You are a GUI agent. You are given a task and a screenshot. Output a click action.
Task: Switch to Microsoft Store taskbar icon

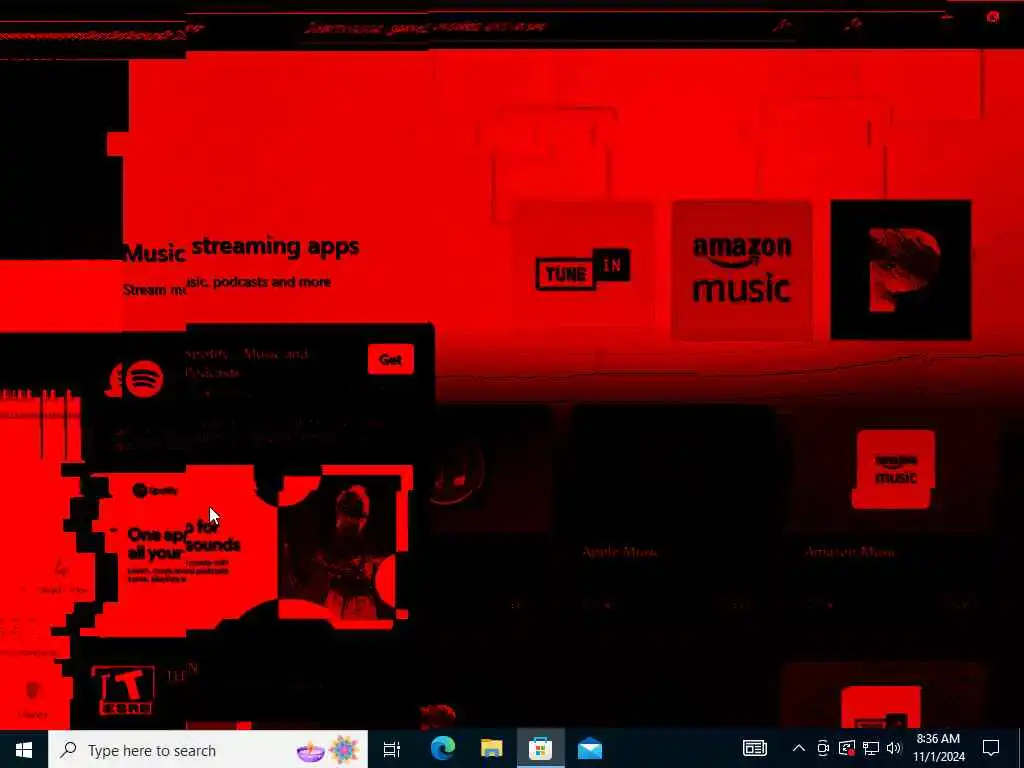(x=540, y=749)
